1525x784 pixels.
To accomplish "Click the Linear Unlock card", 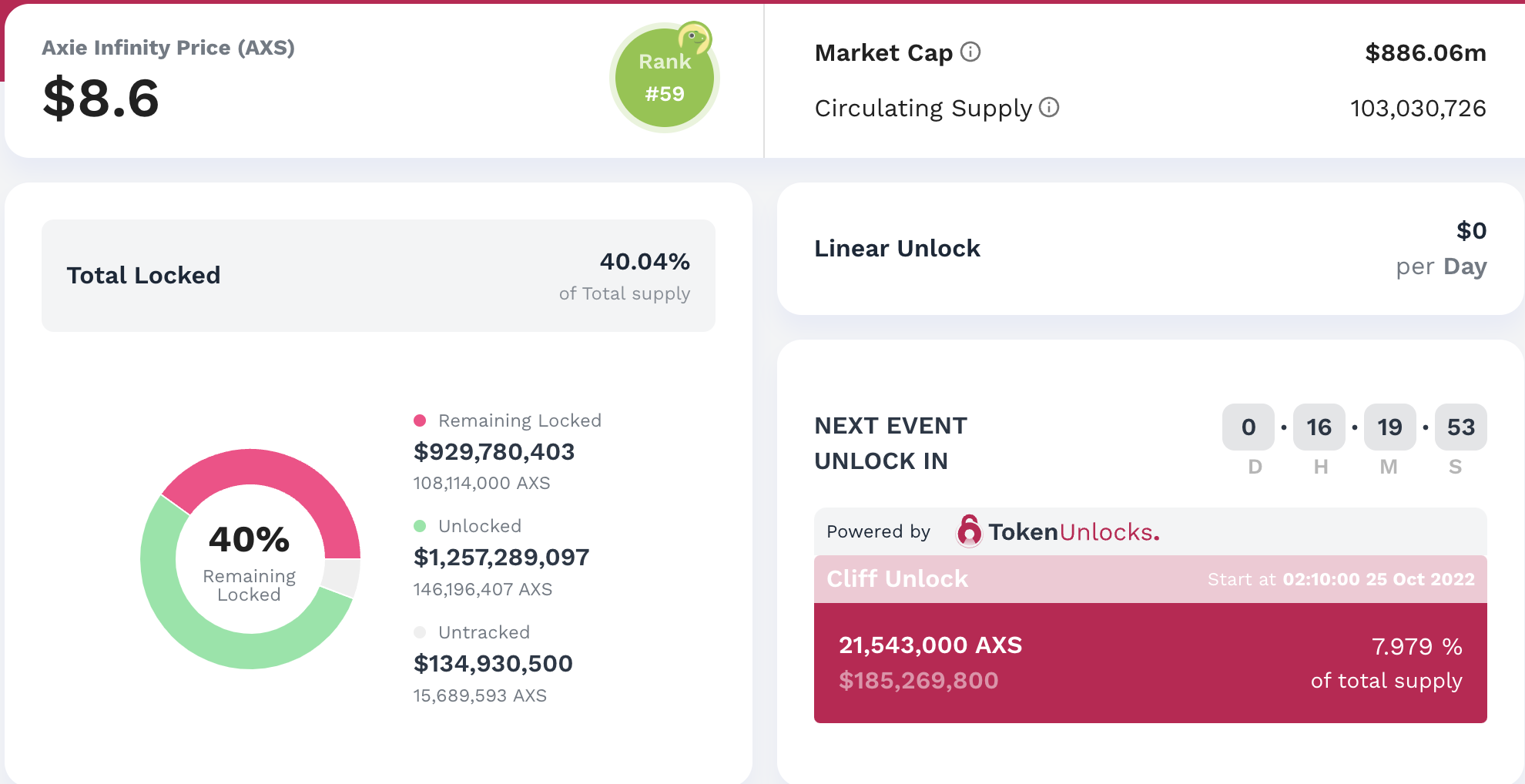I will [x=1150, y=249].
